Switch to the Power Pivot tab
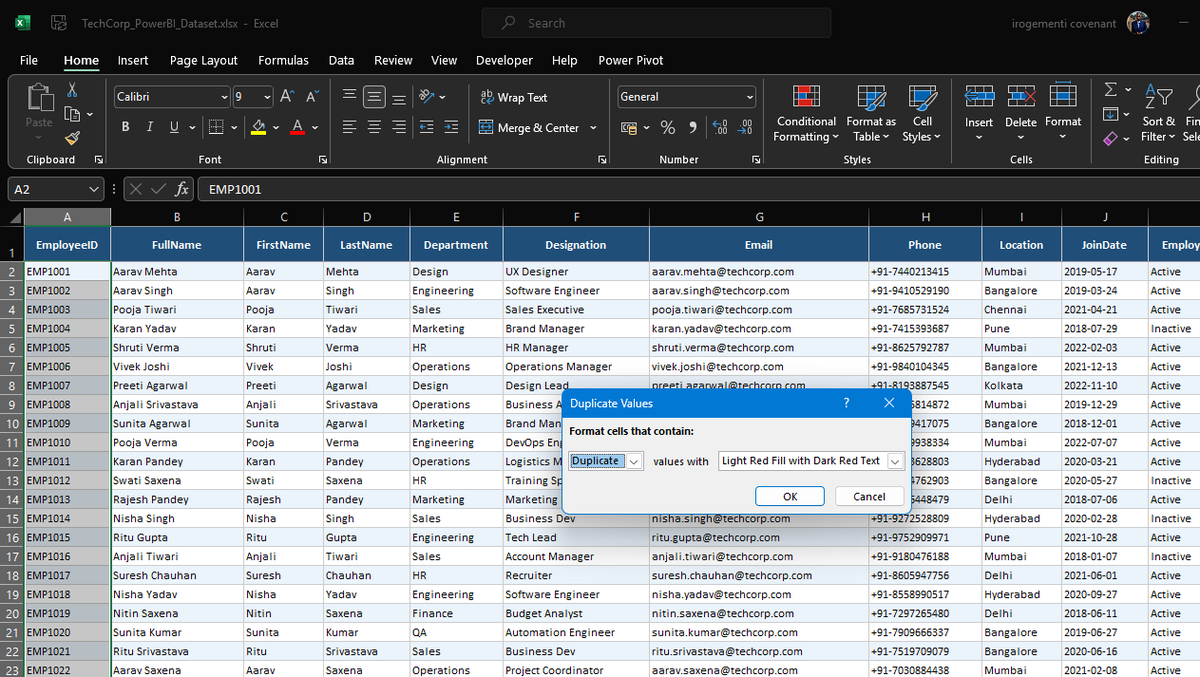The image size is (1200, 677). click(x=631, y=60)
